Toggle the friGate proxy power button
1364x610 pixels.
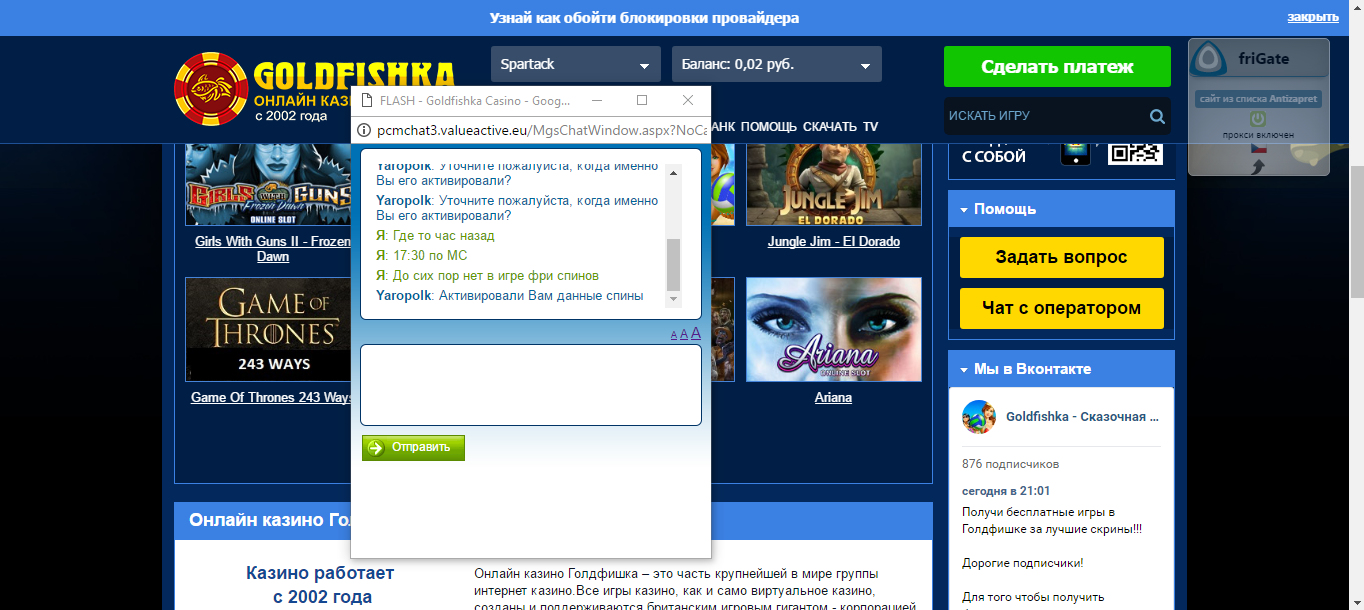click(1259, 118)
